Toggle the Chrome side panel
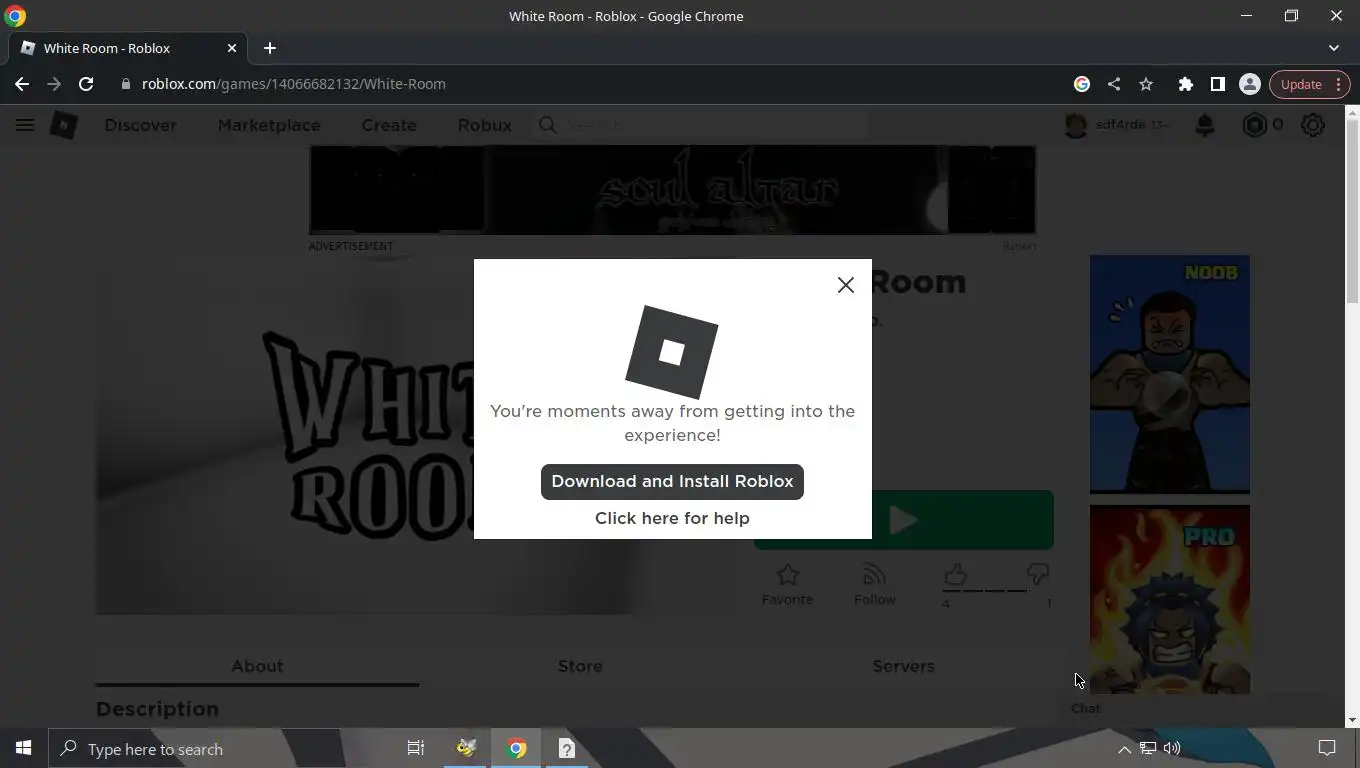The height and width of the screenshot is (768, 1360). (x=1217, y=84)
